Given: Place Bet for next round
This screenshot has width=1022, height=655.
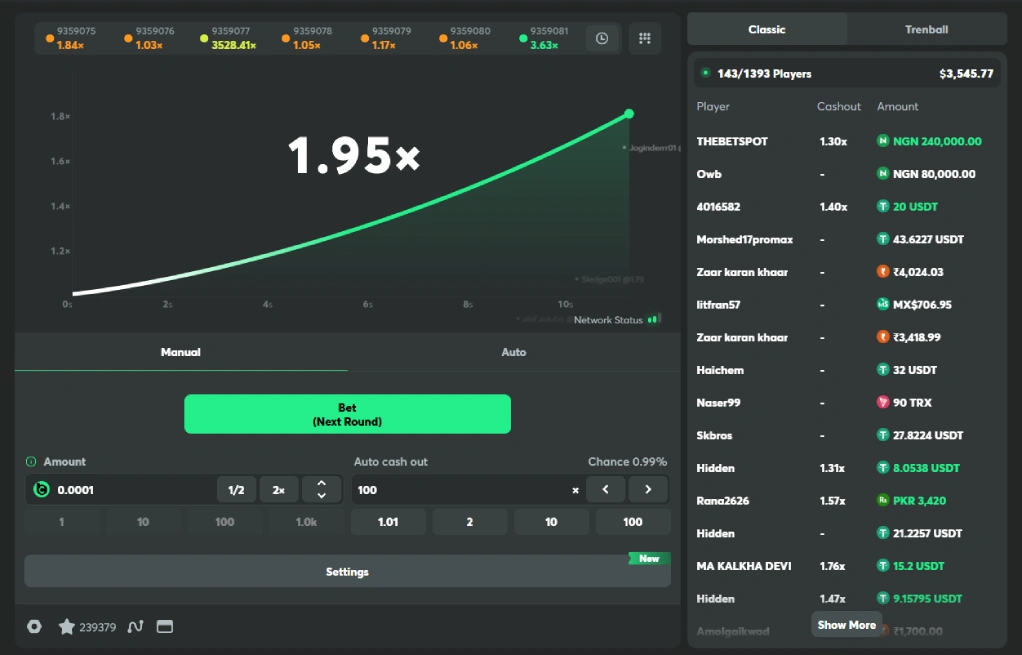Looking at the screenshot, I should pos(347,414).
